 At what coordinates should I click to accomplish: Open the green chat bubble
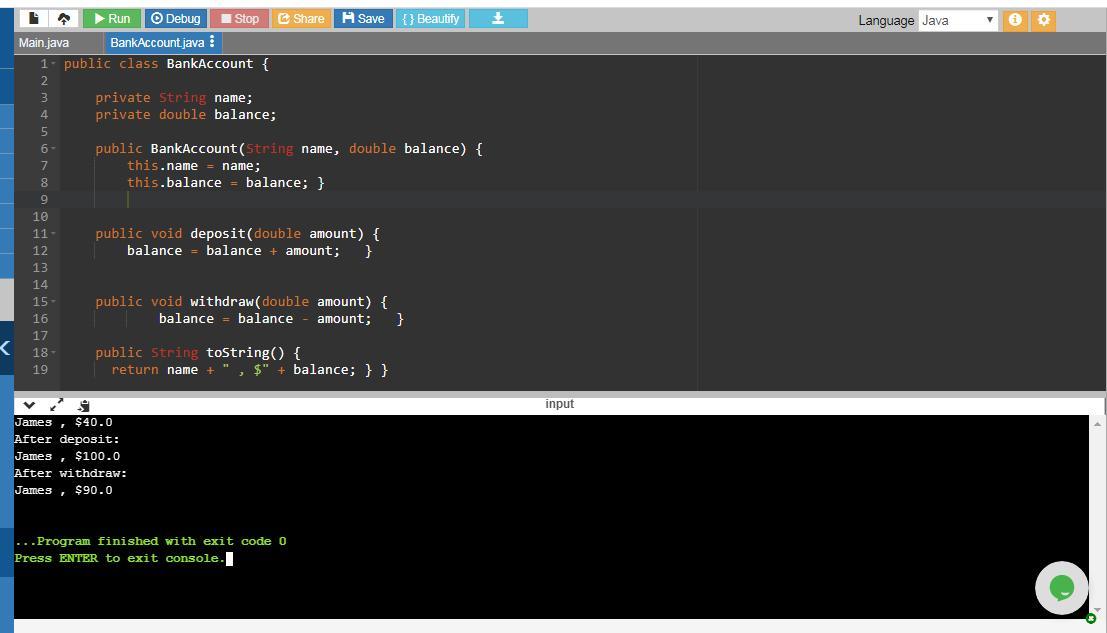(1062, 587)
